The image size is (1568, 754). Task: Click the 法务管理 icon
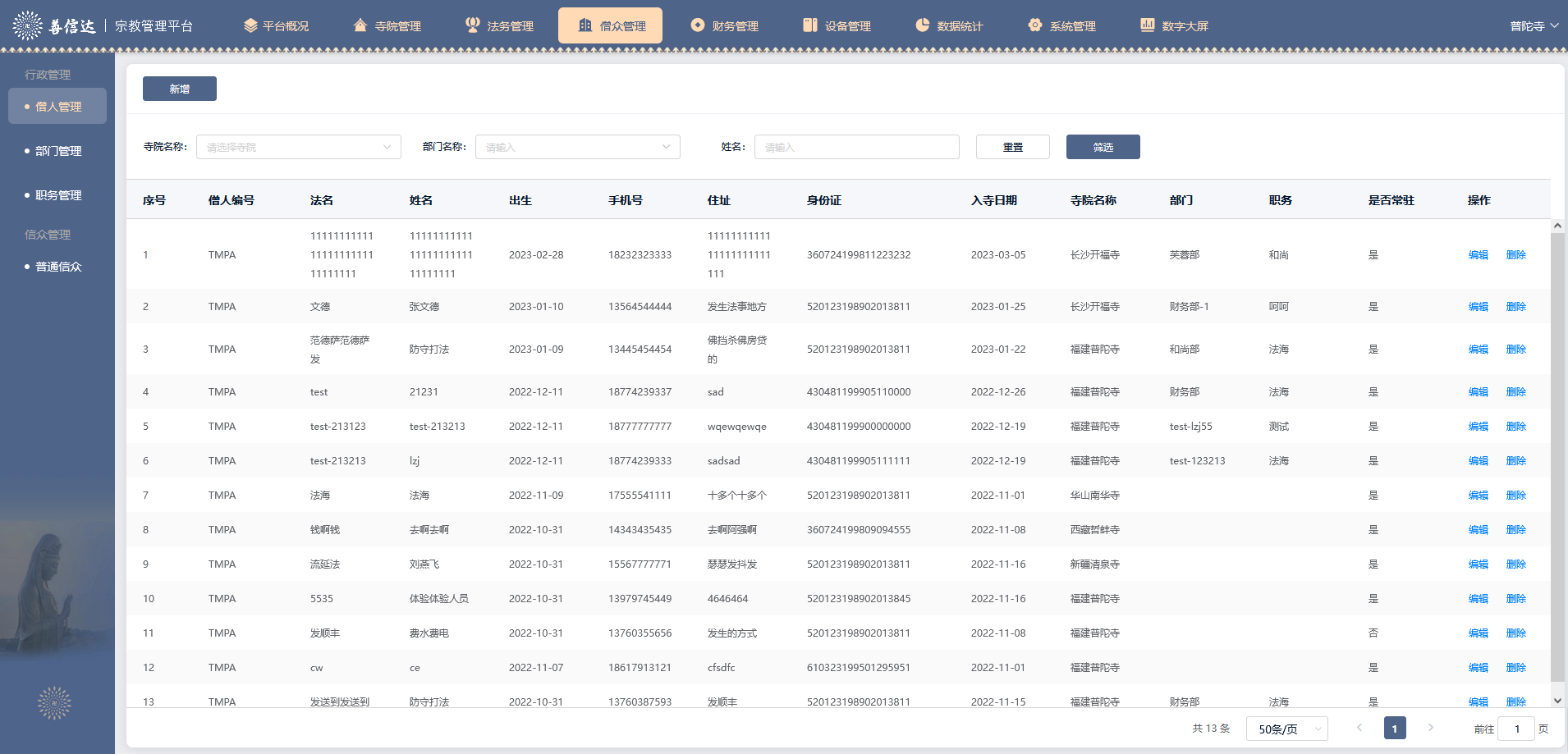click(x=472, y=25)
